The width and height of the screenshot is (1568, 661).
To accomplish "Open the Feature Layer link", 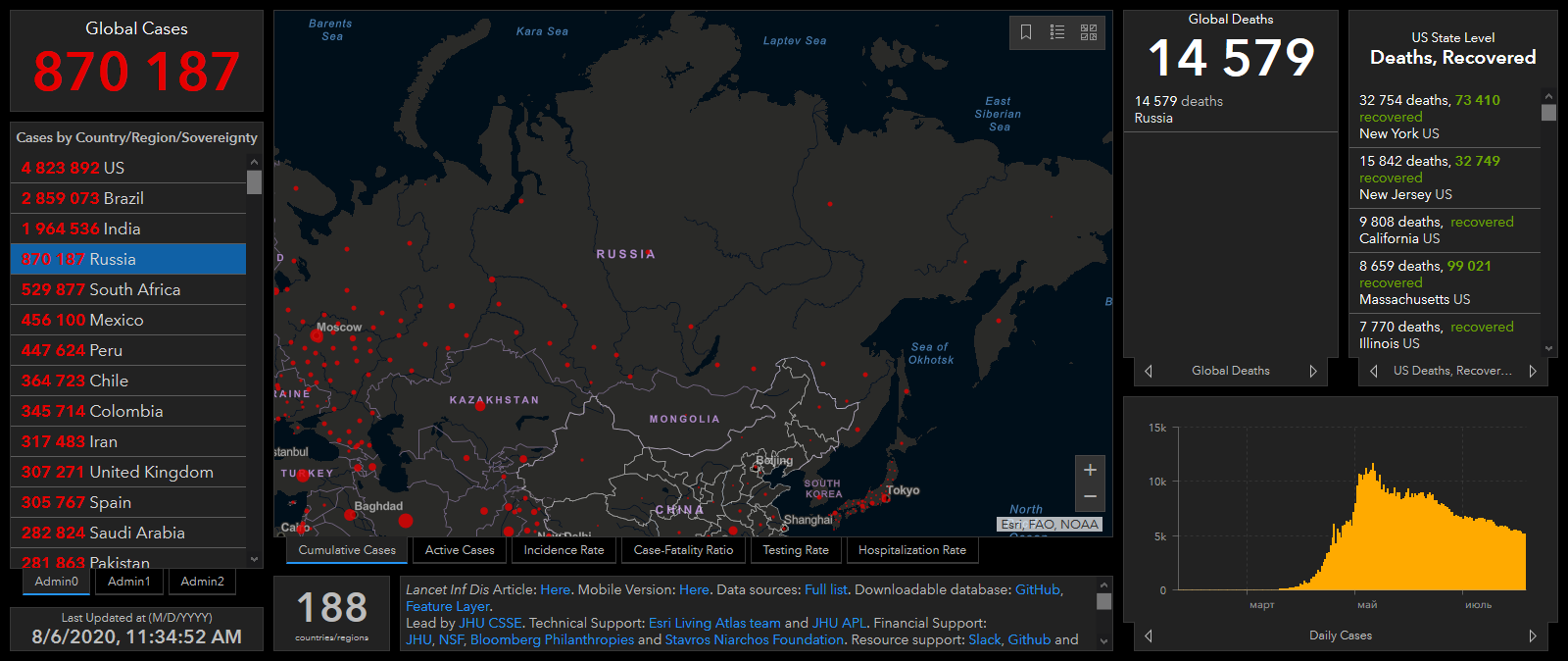I will point(447,606).
